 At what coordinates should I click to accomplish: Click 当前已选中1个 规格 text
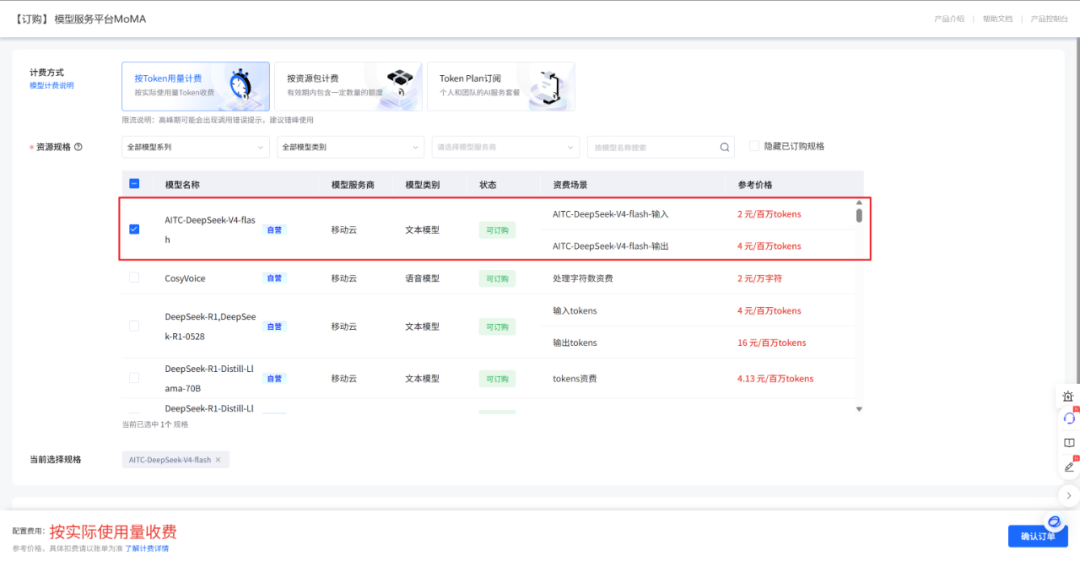(x=155, y=425)
